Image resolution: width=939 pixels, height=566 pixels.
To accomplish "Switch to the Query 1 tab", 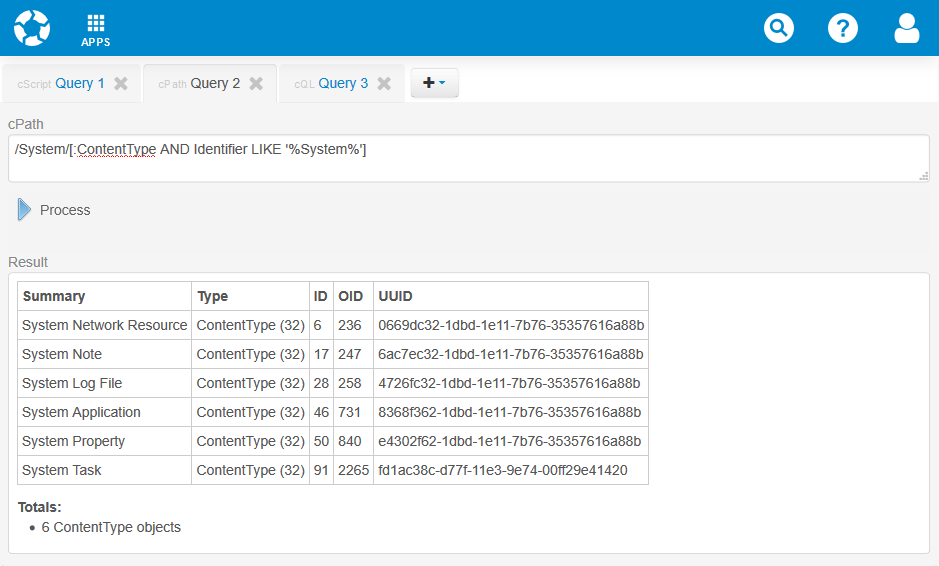I will click(x=80, y=84).
